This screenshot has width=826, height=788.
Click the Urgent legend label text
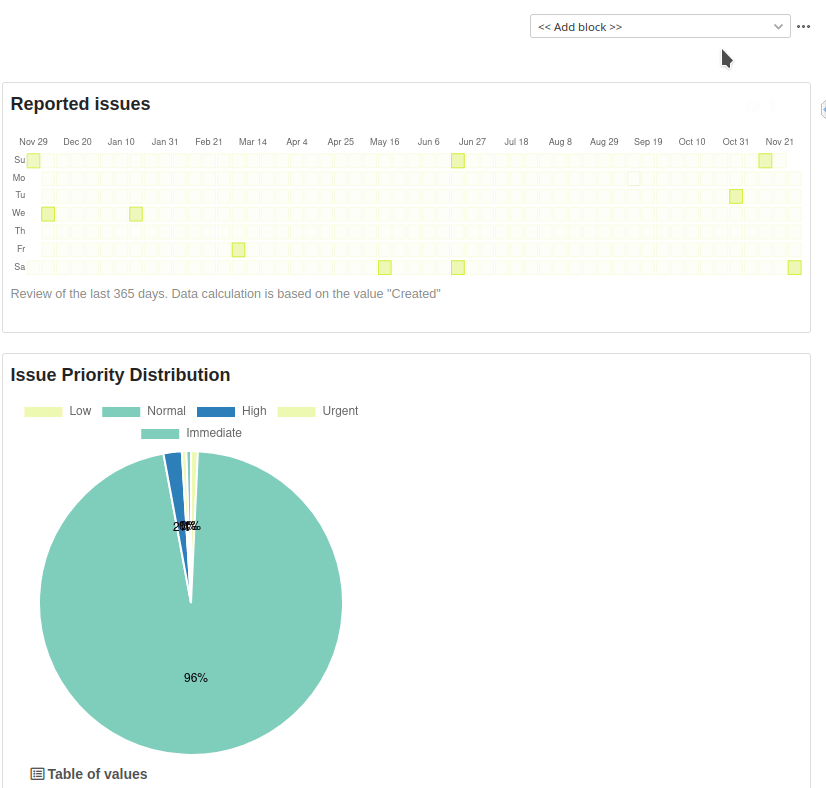pos(340,410)
